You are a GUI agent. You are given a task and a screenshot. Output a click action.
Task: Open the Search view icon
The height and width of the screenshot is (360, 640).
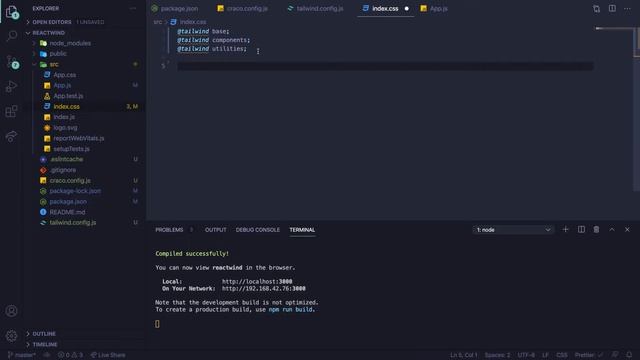[12, 36]
